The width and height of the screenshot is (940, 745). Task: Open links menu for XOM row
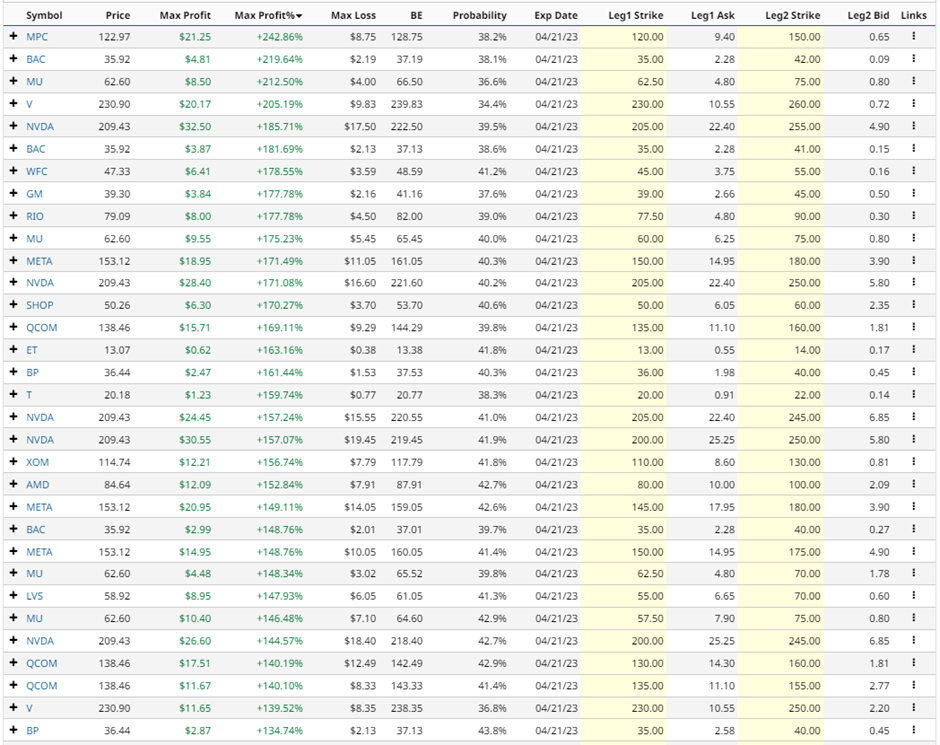point(914,462)
